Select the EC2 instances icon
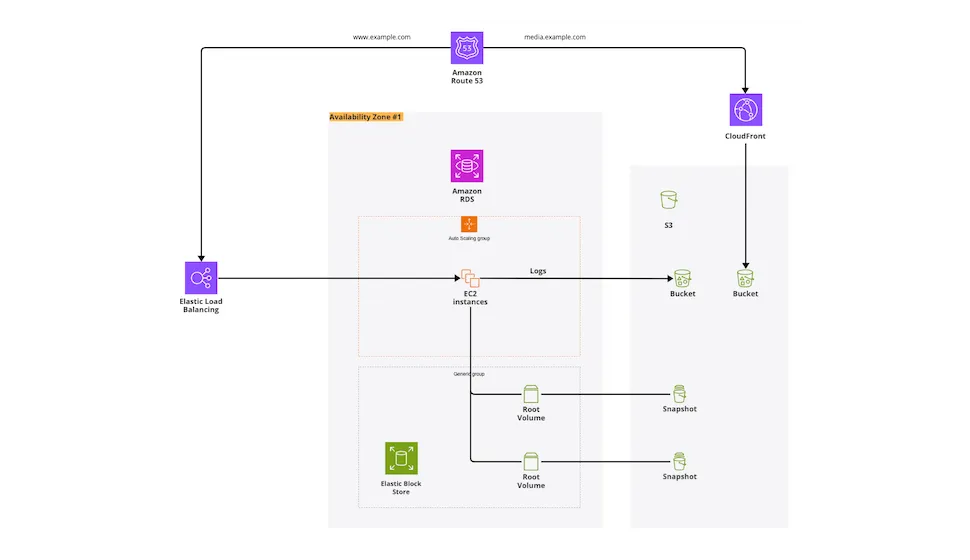970x560 pixels. 470,279
